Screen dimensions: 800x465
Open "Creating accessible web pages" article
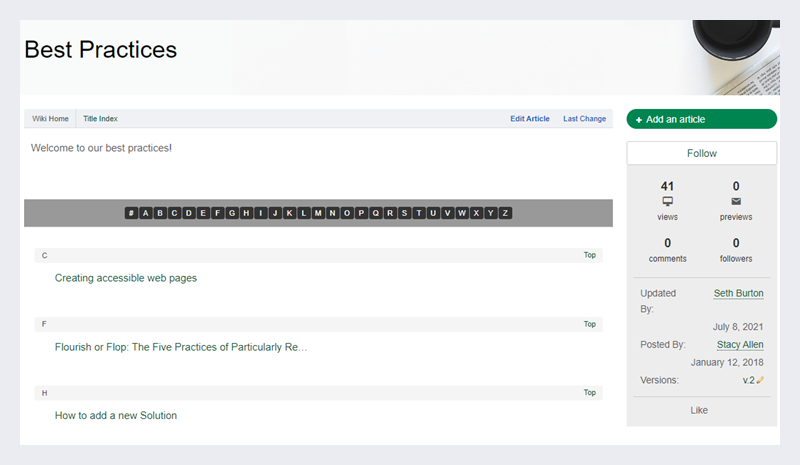pos(126,278)
